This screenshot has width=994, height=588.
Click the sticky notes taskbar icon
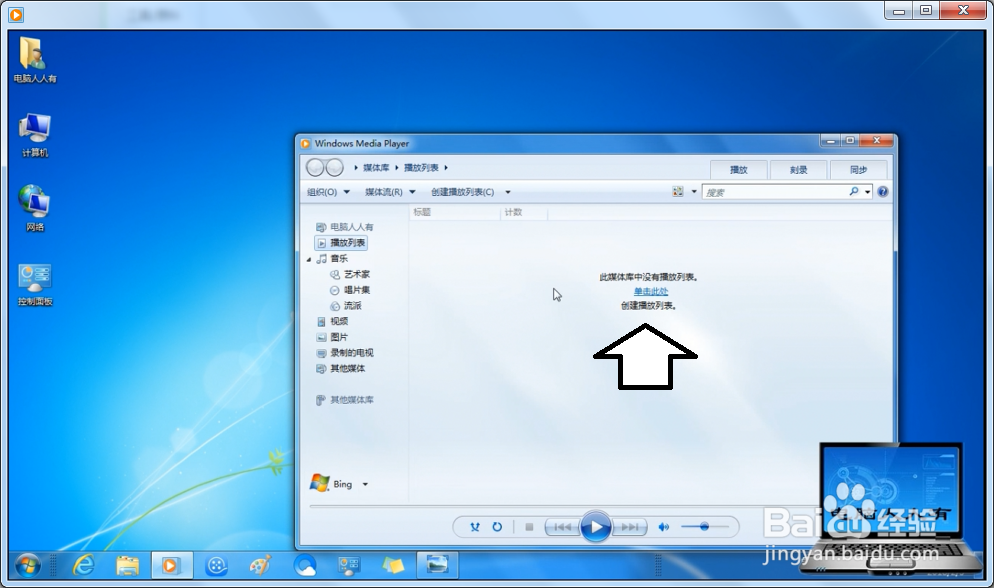click(x=393, y=565)
